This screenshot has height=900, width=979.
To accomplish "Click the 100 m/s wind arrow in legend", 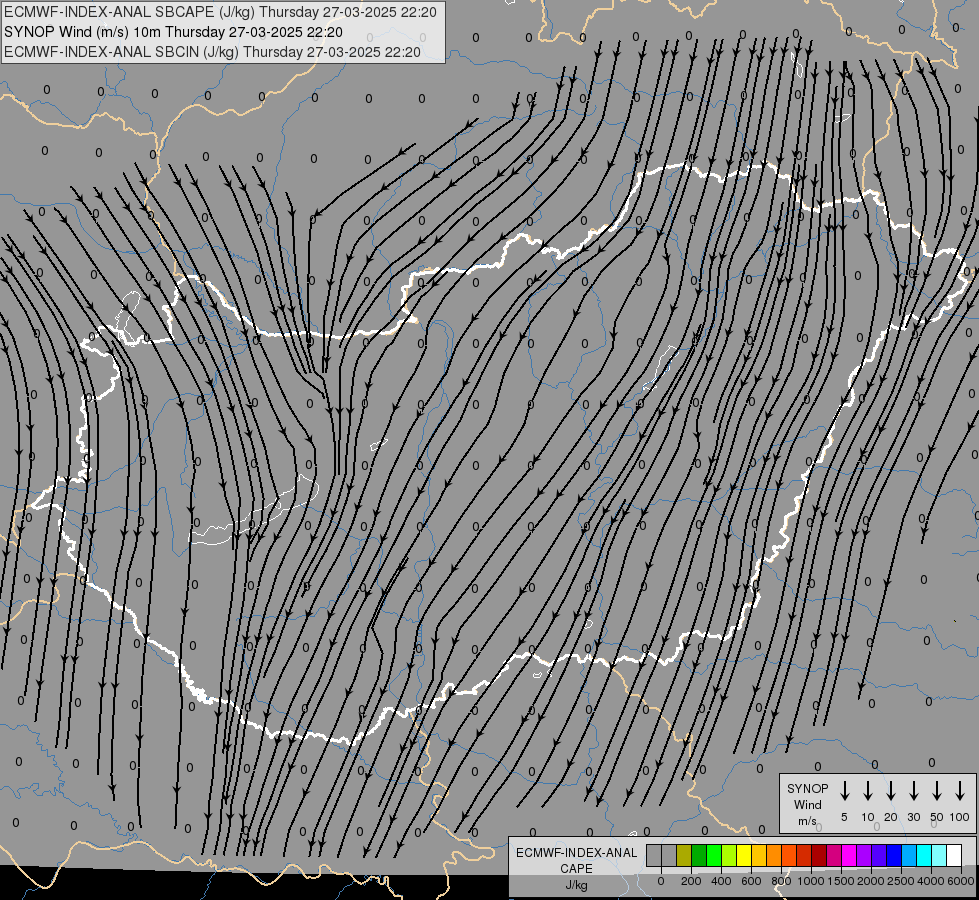I will click(960, 791).
